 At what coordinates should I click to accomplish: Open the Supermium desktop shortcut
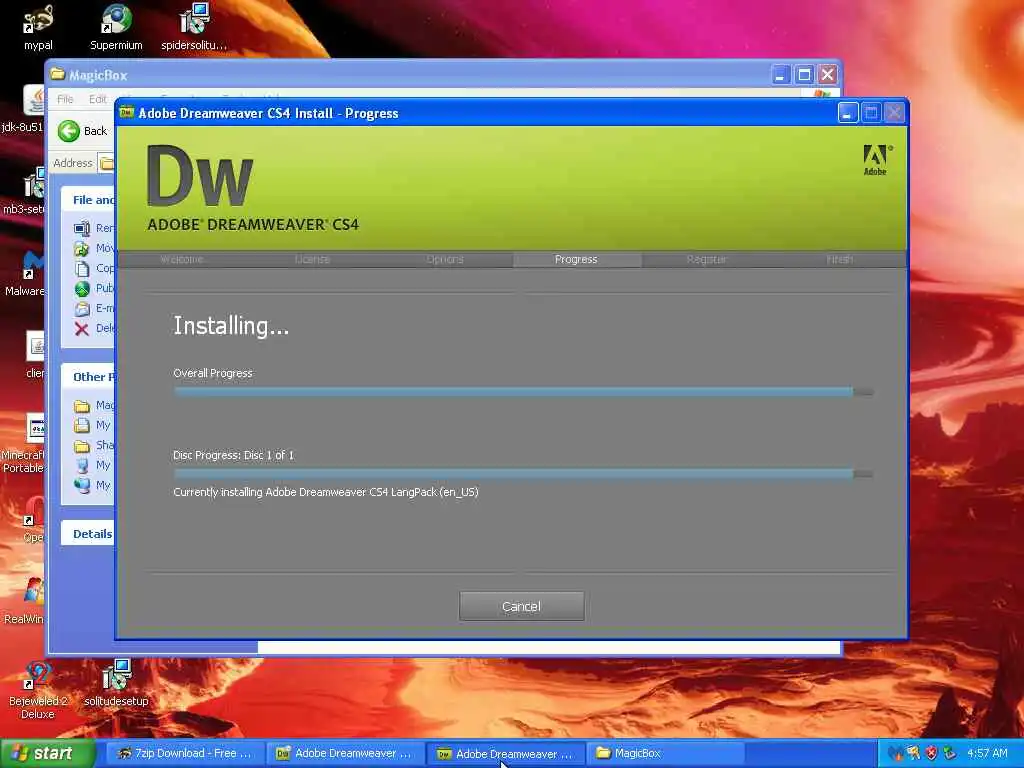click(116, 28)
